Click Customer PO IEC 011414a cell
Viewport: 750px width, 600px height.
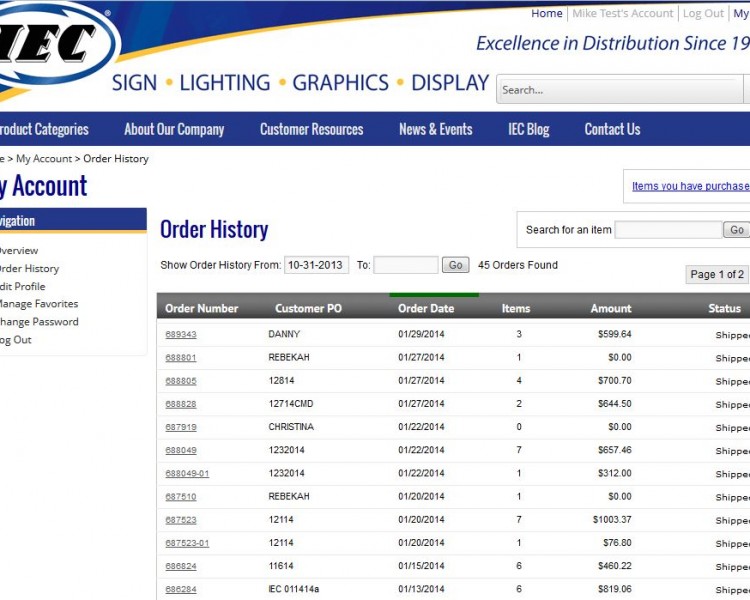point(294,589)
